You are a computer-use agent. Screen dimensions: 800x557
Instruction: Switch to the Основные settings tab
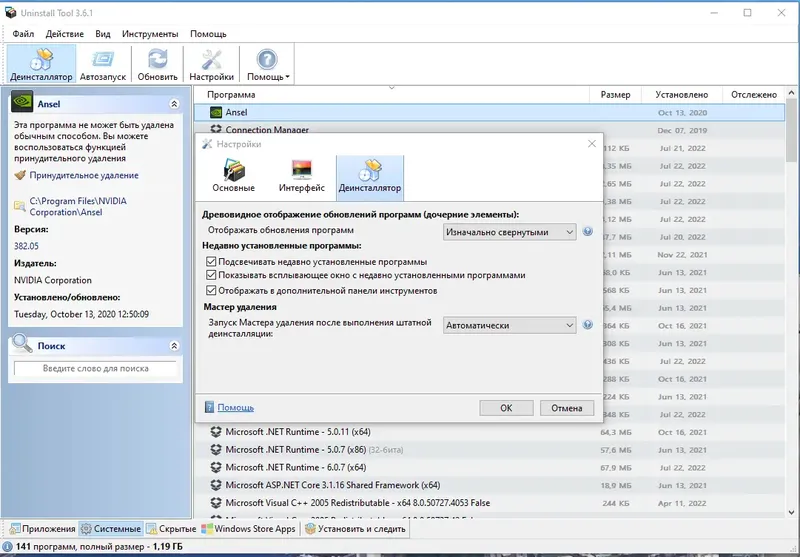[x=234, y=176]
